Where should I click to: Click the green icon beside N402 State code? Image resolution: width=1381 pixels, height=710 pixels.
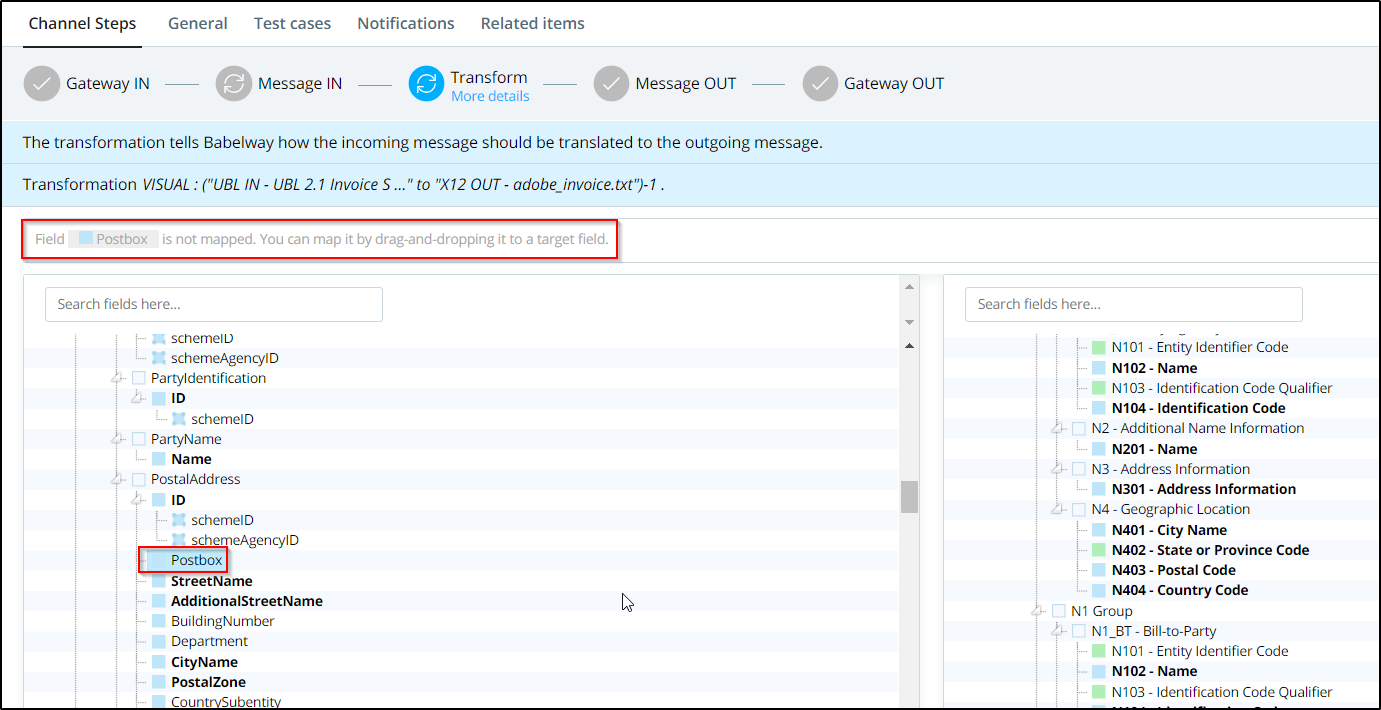1098,550
